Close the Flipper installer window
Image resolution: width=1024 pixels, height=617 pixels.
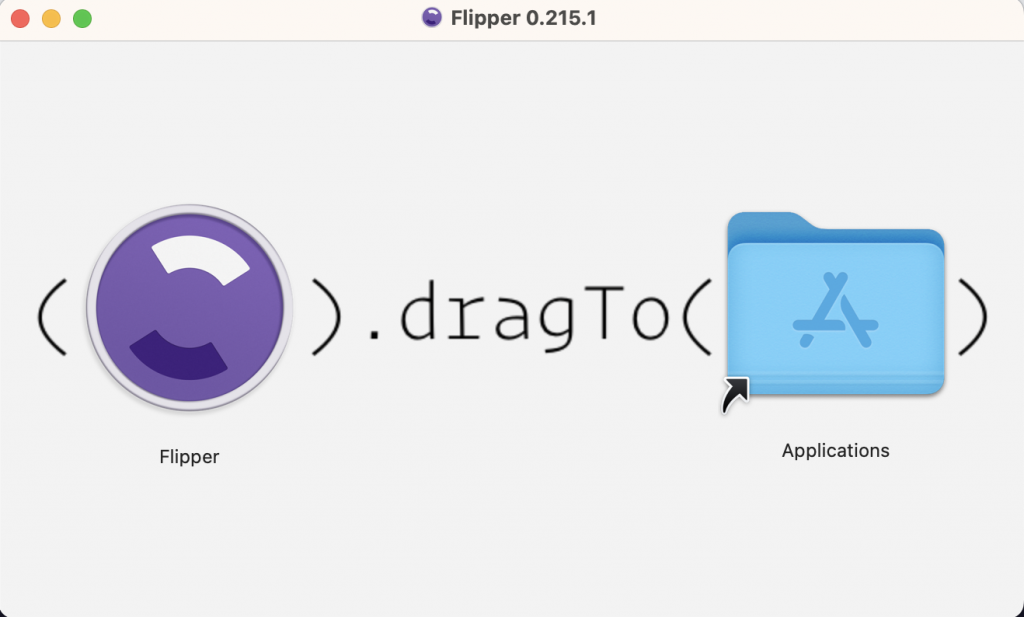[x=21, y=19]
